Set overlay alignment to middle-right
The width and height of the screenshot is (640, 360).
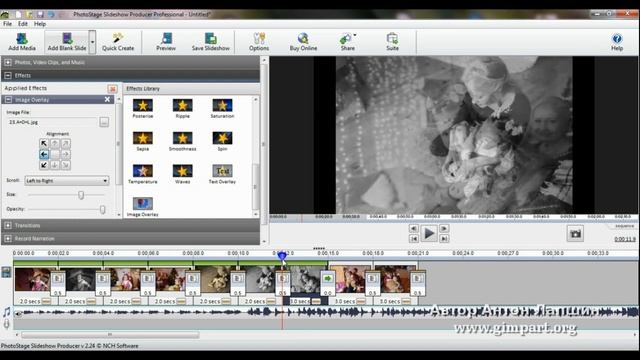click(x=65, y=154)
